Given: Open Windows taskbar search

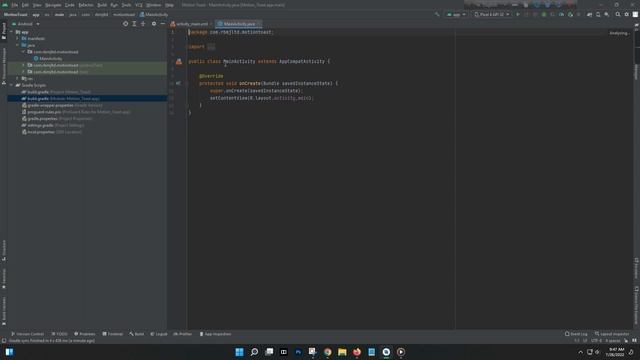Looking at the screenshot, I should pos(254,352).
